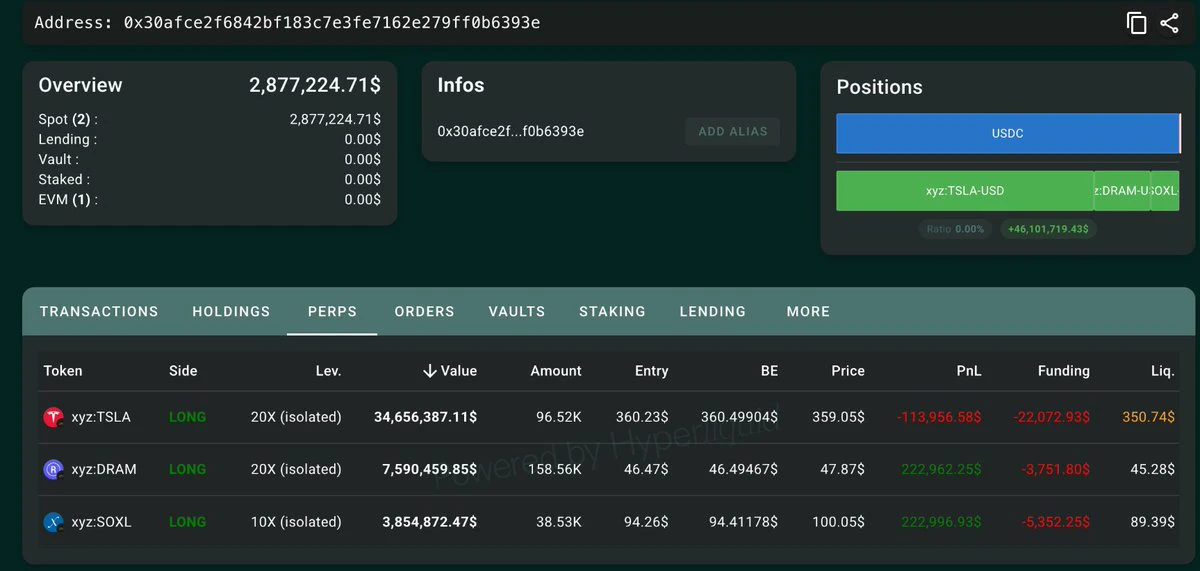Sort table by Funding column header
The width and height of the screenshot is (1200, 571).
click(x=1063, y=371)
